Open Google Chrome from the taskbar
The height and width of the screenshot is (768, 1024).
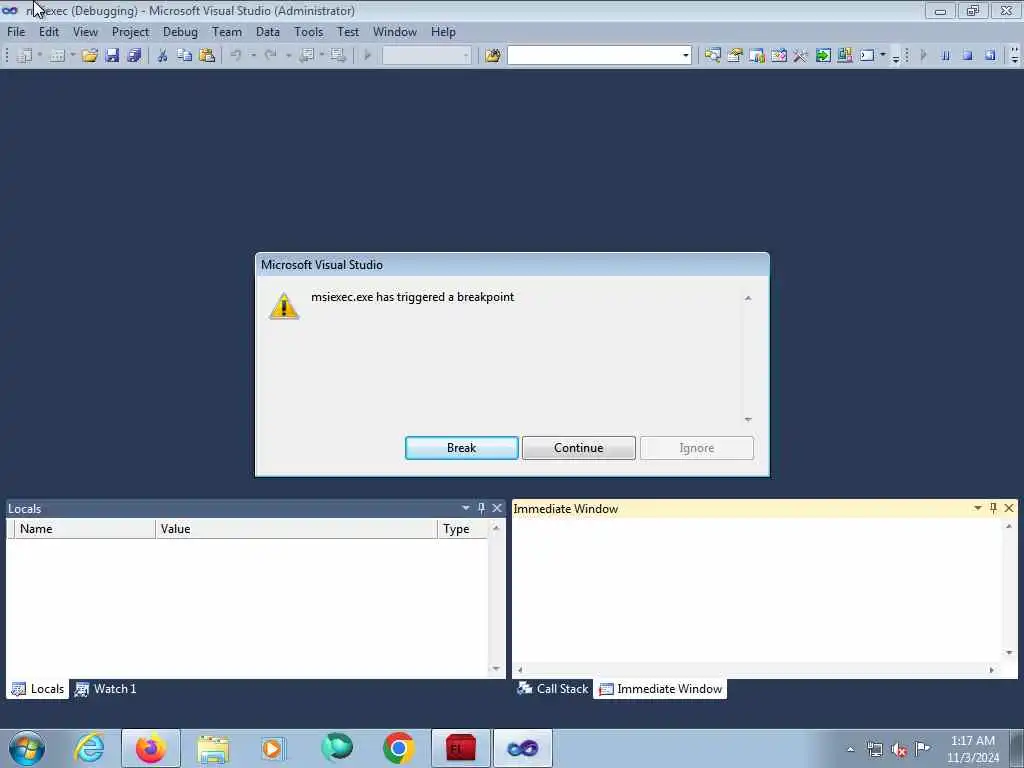click(398, 748)
